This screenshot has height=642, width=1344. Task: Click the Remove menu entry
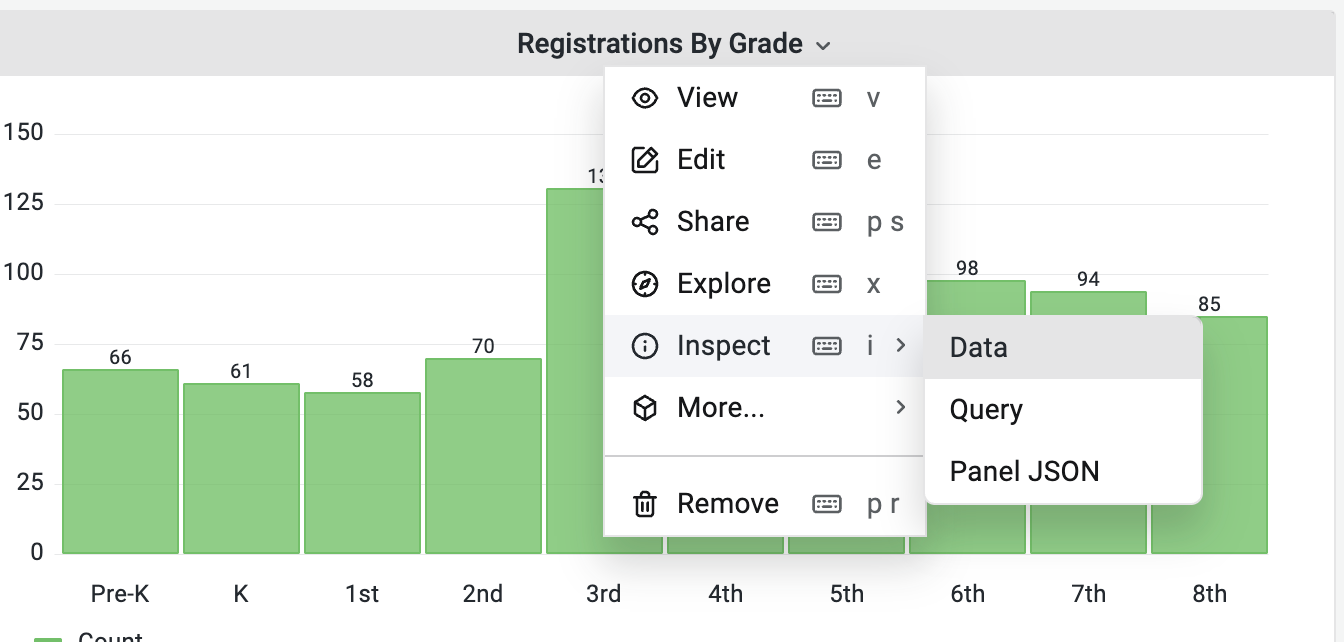coord(727,504)
